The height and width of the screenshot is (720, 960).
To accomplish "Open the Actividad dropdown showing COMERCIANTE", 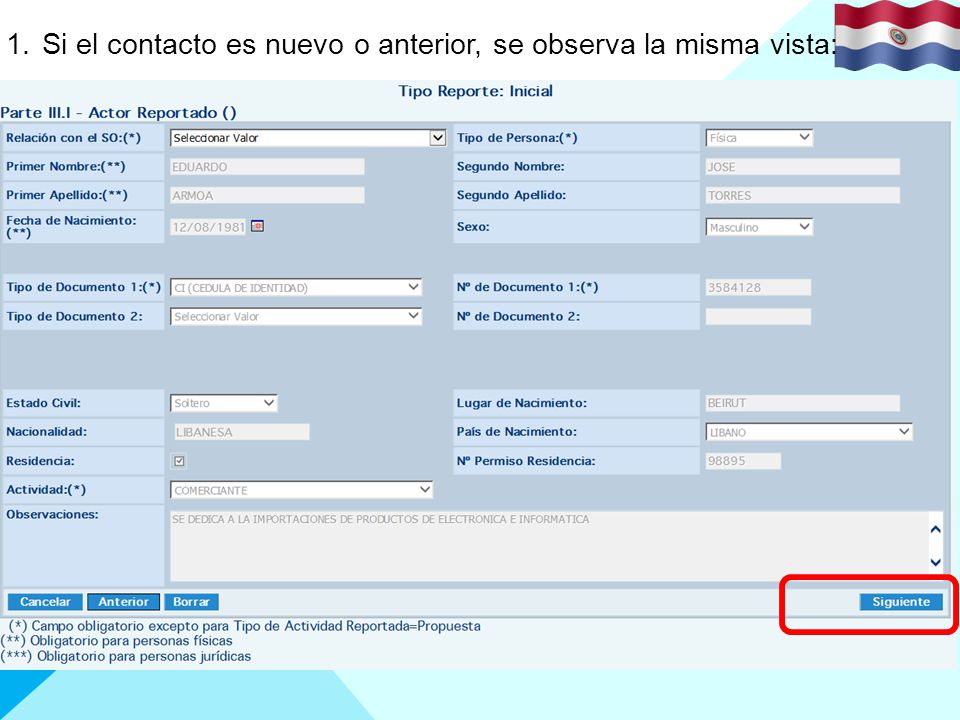I will (302, 490).
